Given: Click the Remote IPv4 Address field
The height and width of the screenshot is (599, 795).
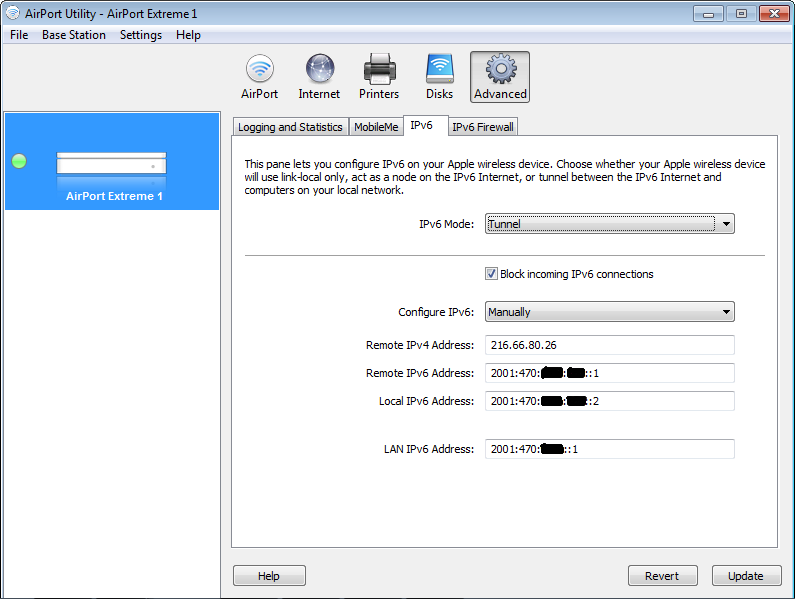Looking at the screenshot, I should pos(609,345).
